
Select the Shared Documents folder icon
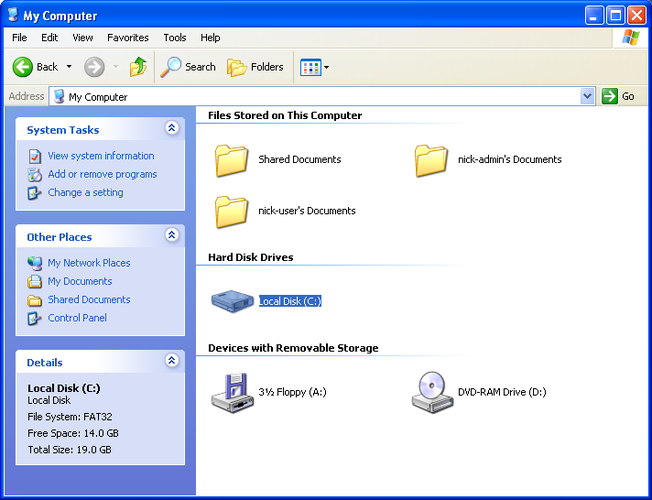click(x=231, y=160)
